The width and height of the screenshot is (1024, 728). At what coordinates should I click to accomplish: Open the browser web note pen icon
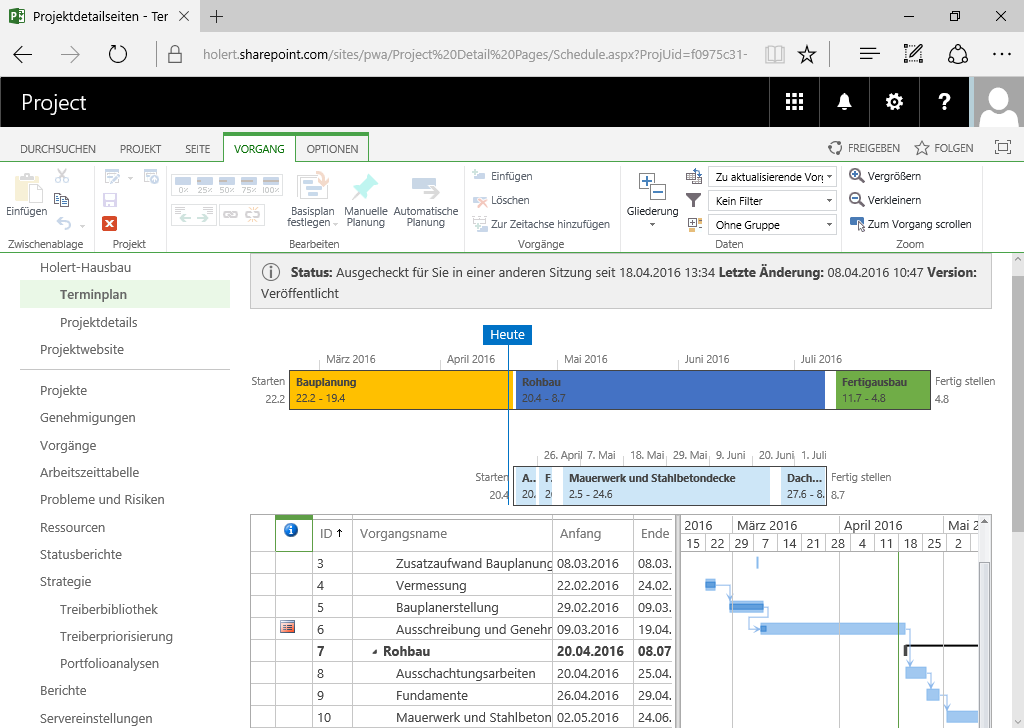[x=913, y=54]
